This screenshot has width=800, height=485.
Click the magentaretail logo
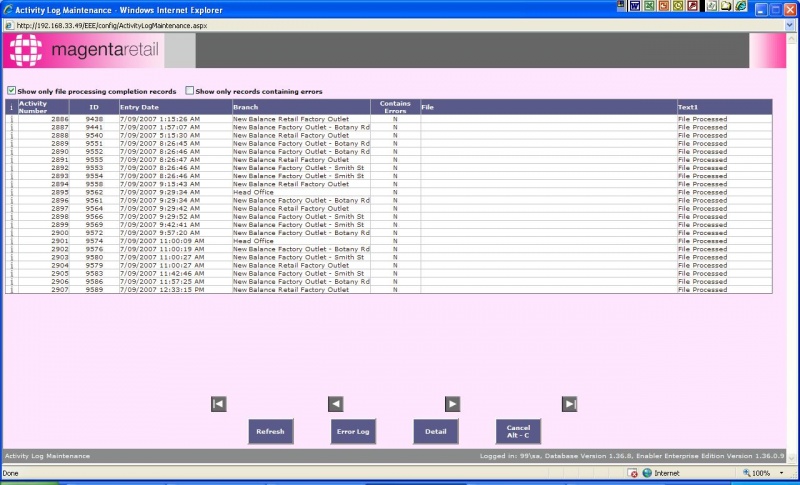coord(84,50)
